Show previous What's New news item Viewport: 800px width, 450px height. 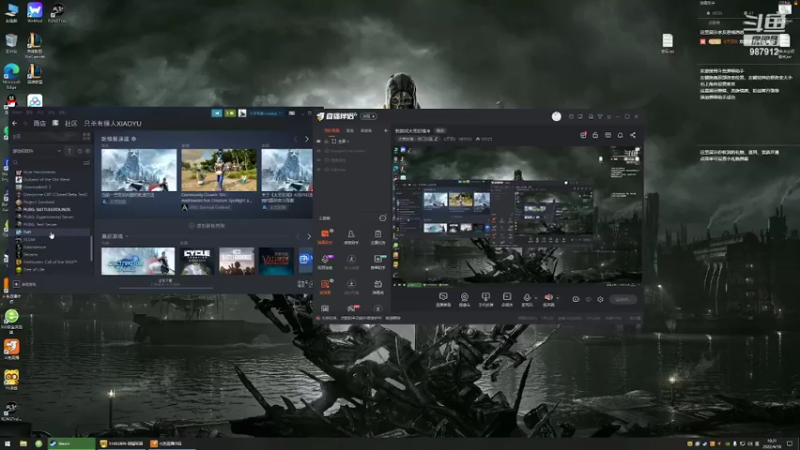tap(295, 139)
